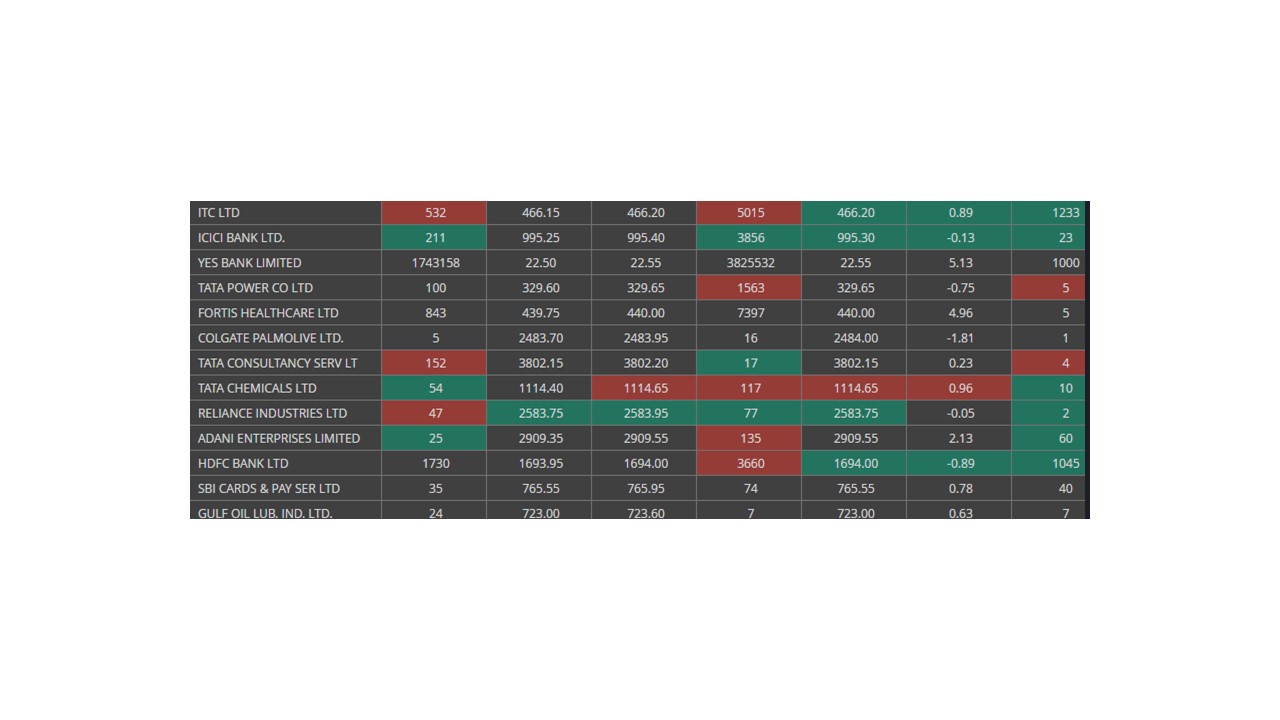Click last price 2484.00 for Colgate
Image resolution: width=1280 pixels, height=720 pixels.
click(854, 338)
